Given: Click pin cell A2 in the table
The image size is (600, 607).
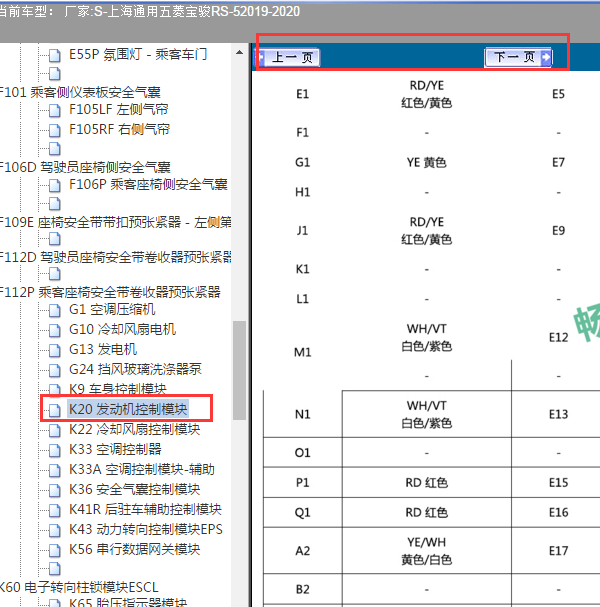Looking at the screenshot, I should click(302, 551).
